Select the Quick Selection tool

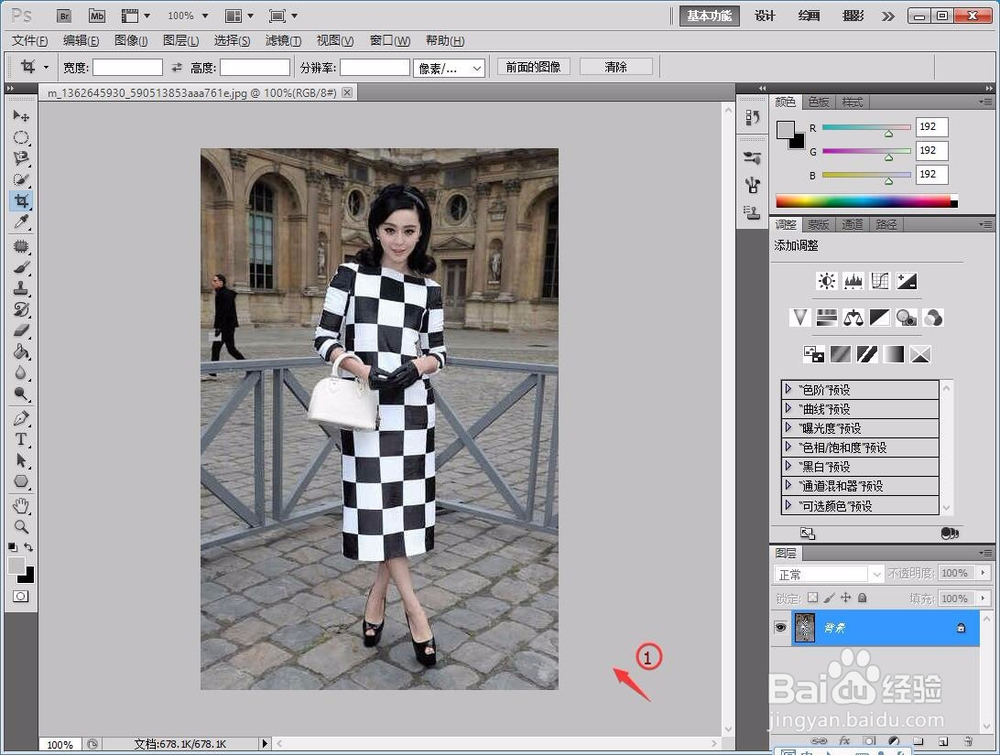click(21, 179)
